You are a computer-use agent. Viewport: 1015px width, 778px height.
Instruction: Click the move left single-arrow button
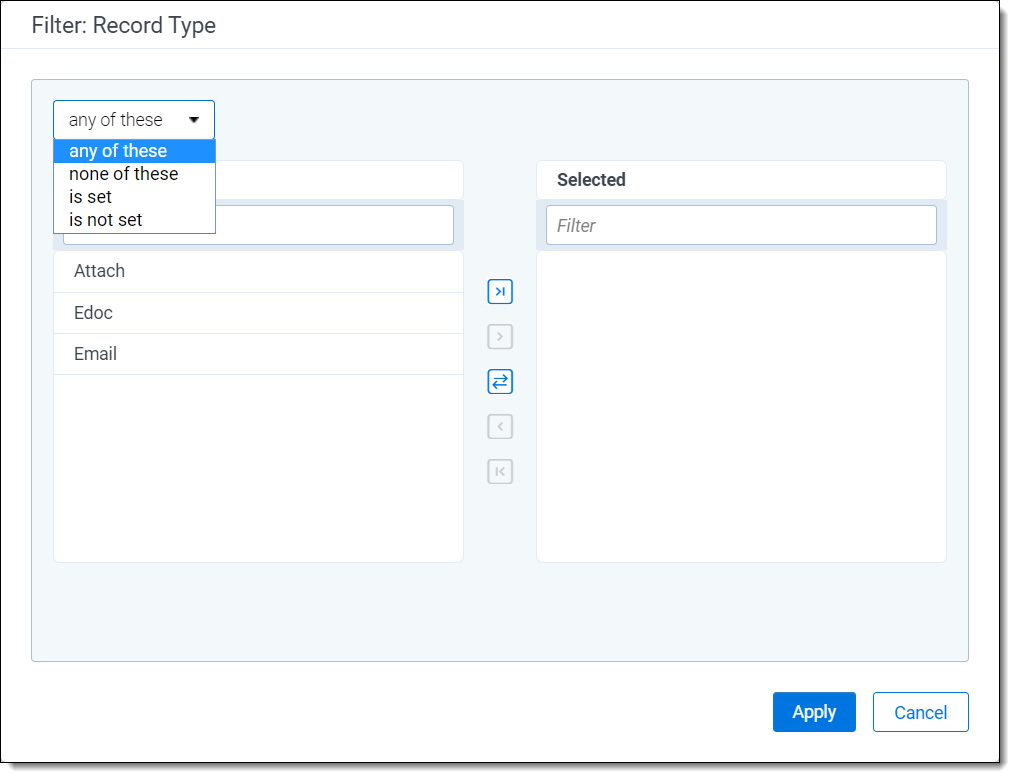click(x=500, y=427)
